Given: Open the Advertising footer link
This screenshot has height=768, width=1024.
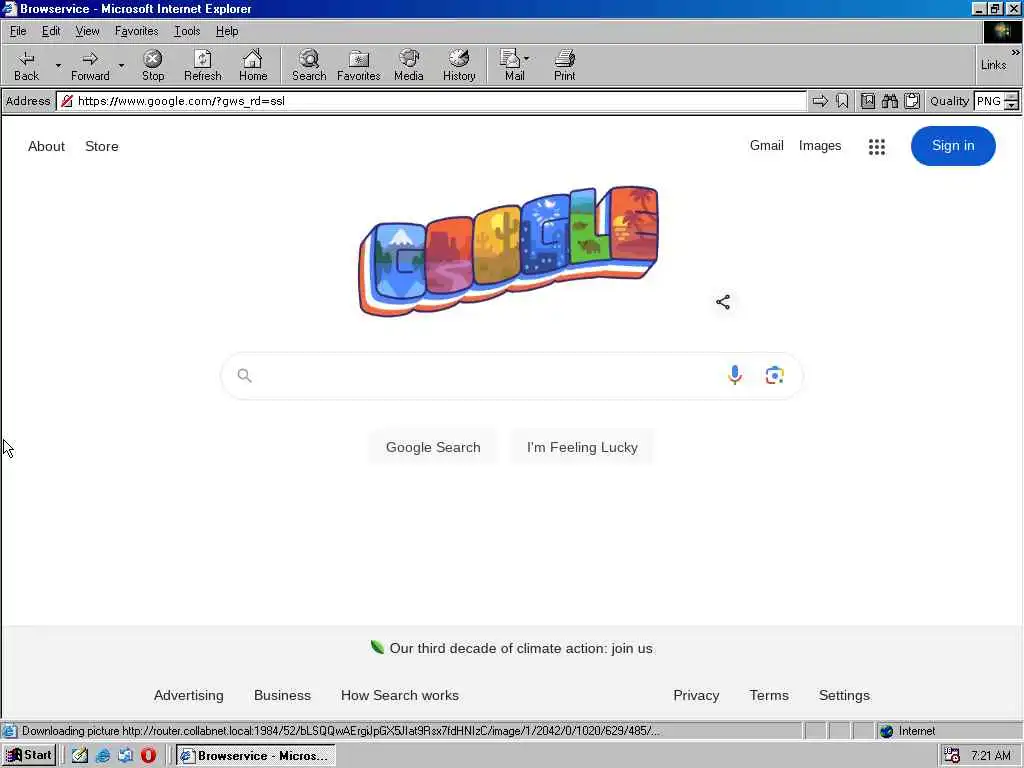Looking at the screenshot, I should click(188, 696).
